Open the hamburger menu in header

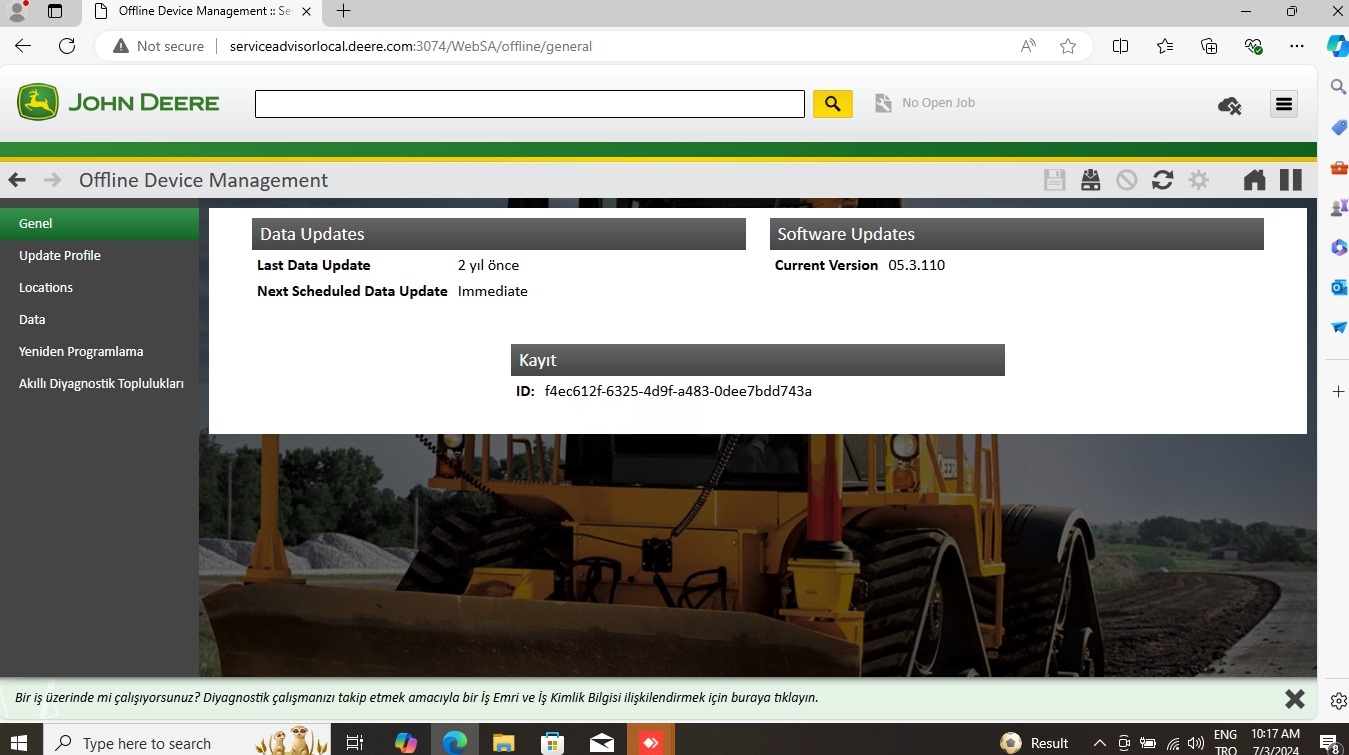click(x=1284, y=104)
